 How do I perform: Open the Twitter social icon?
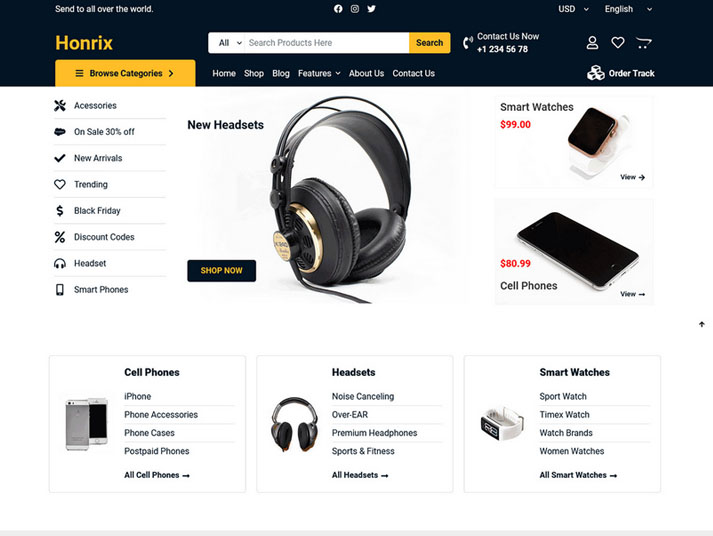[x=372, y=9]
